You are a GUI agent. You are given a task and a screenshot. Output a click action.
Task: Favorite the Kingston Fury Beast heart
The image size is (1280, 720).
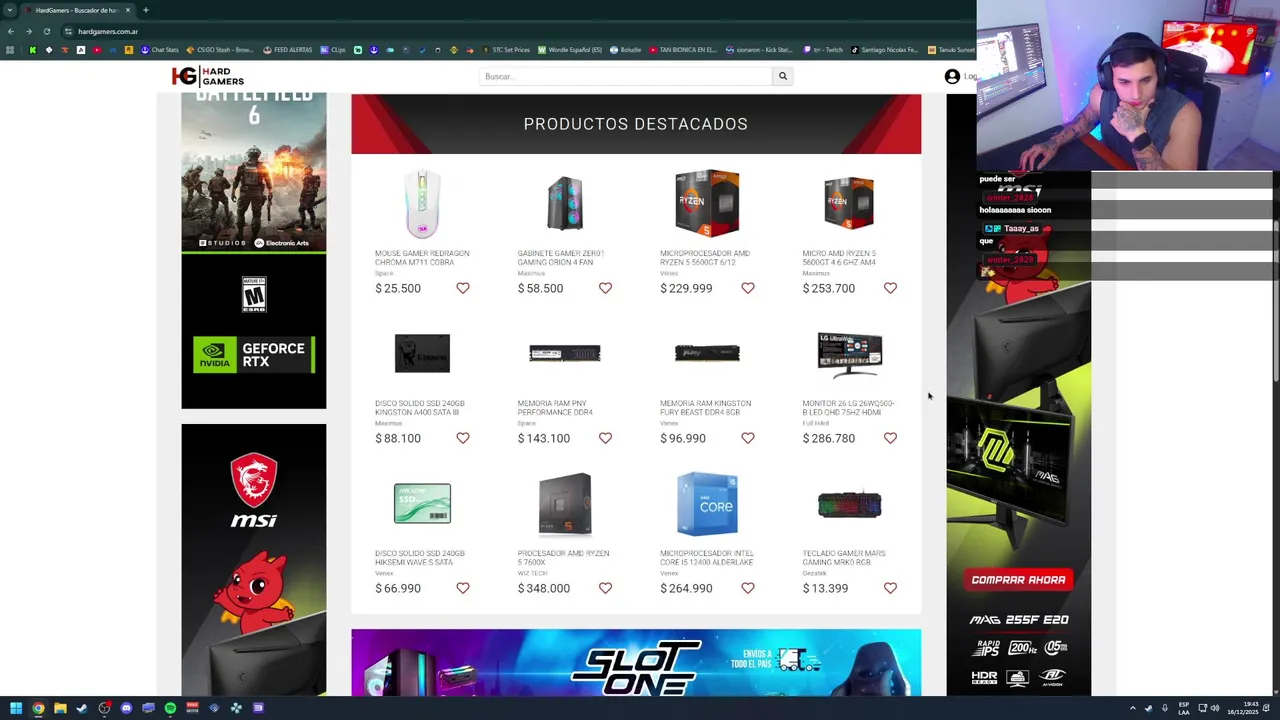pos(748,438)
